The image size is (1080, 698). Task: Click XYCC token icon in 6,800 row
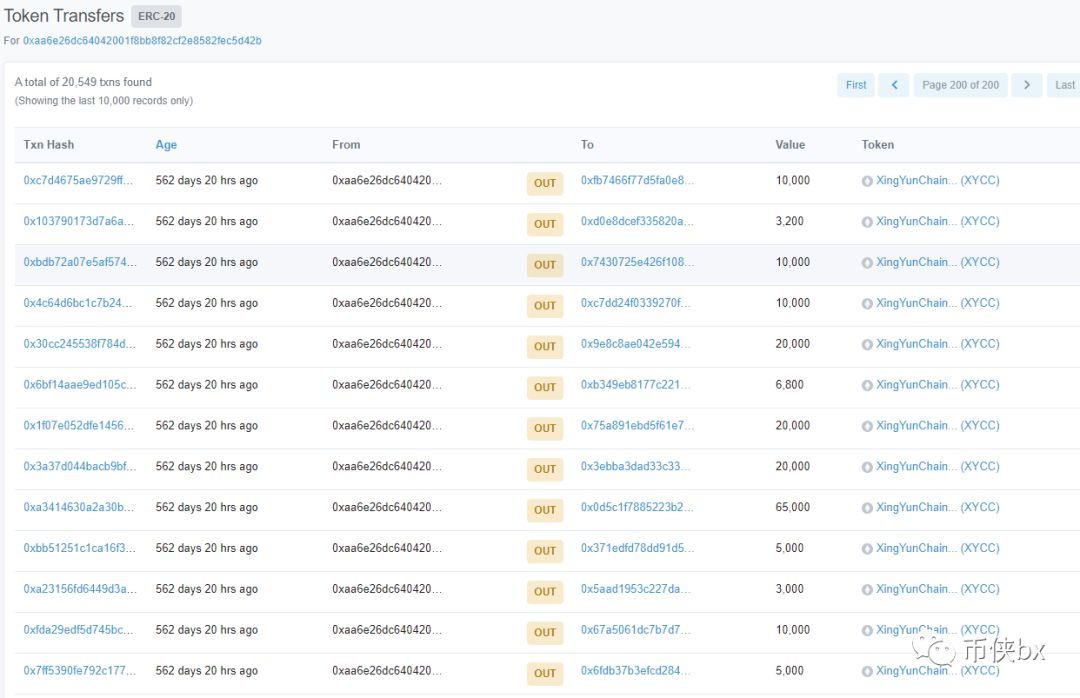(x=867, y=385)
